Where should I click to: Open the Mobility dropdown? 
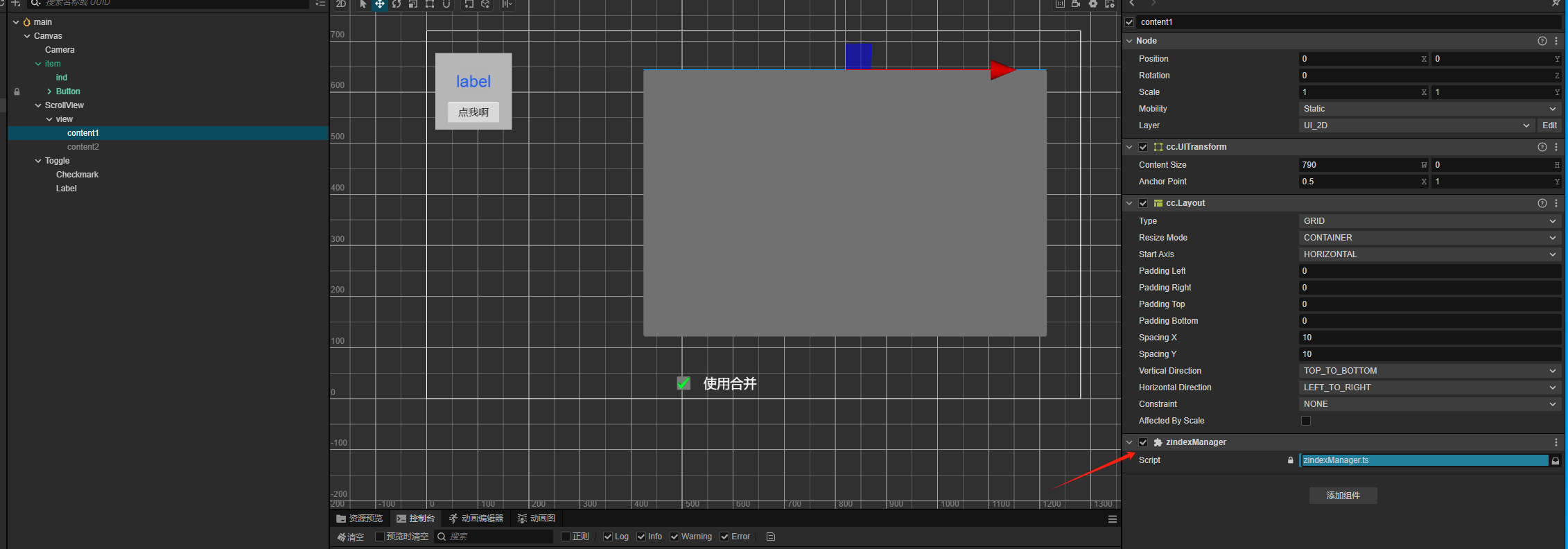tap(1429, 109)
